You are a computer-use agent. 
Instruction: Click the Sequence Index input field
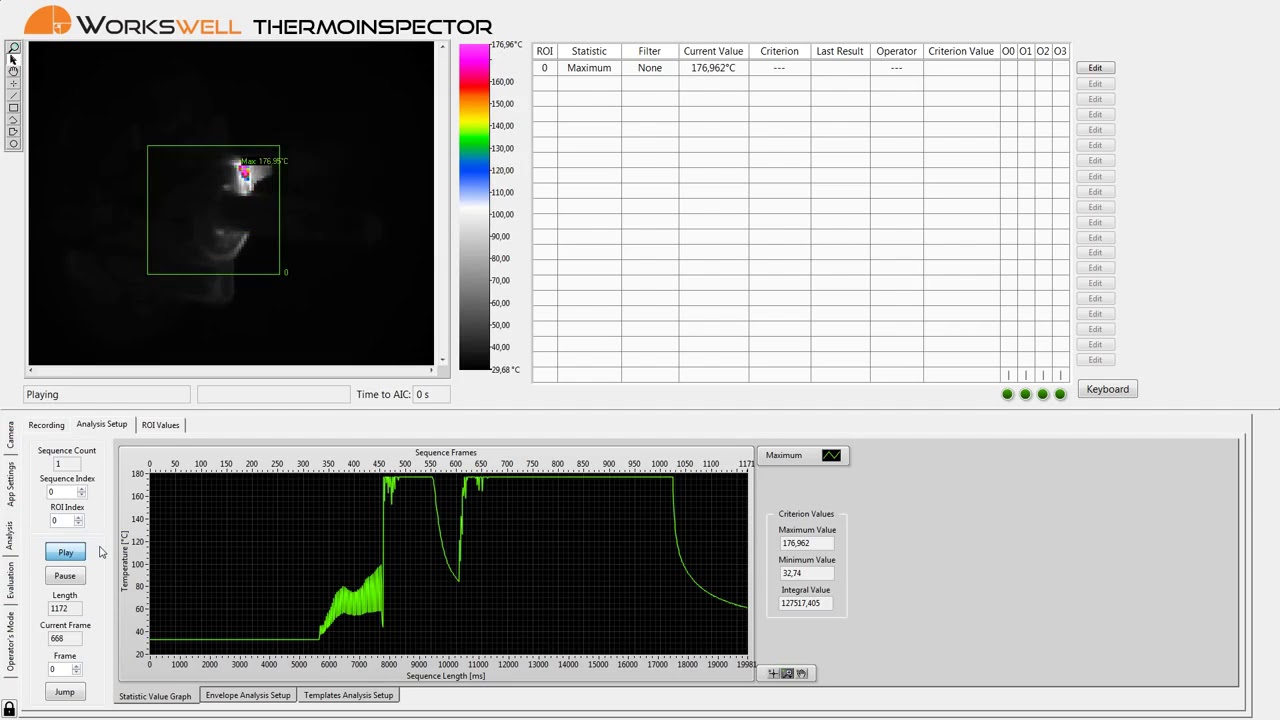[62, 492]
